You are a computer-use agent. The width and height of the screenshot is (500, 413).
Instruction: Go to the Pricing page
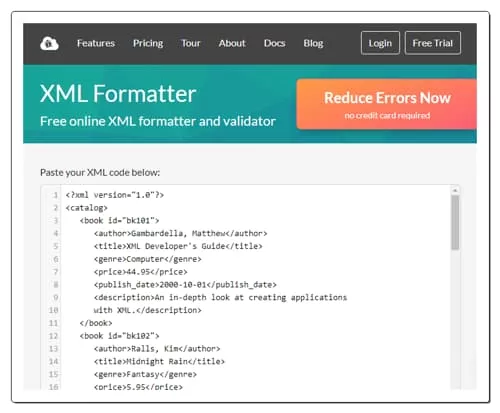148,43
